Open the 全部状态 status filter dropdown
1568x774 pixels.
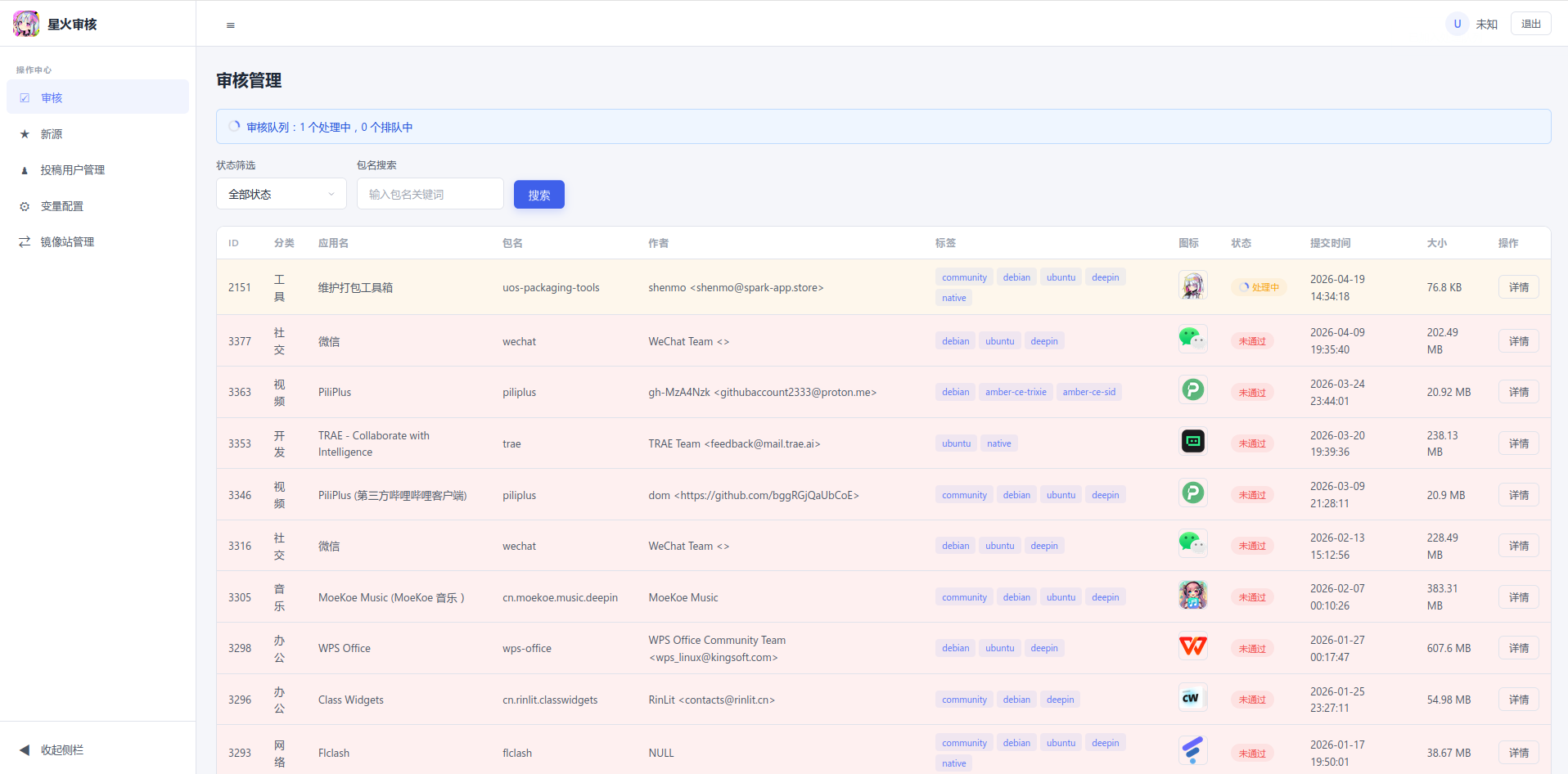pos(281,194)
